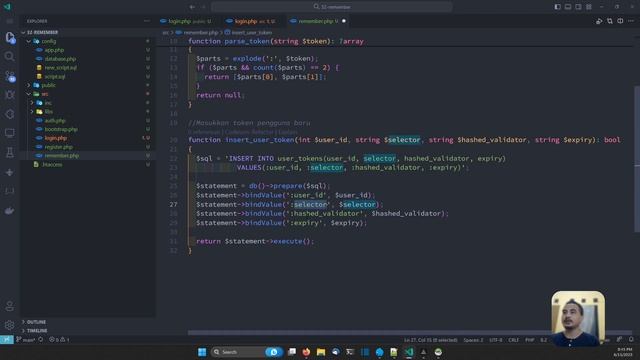Open app.php in the explorer
The width and height of the screenshot is (640, 360).
tap(54, 50)
